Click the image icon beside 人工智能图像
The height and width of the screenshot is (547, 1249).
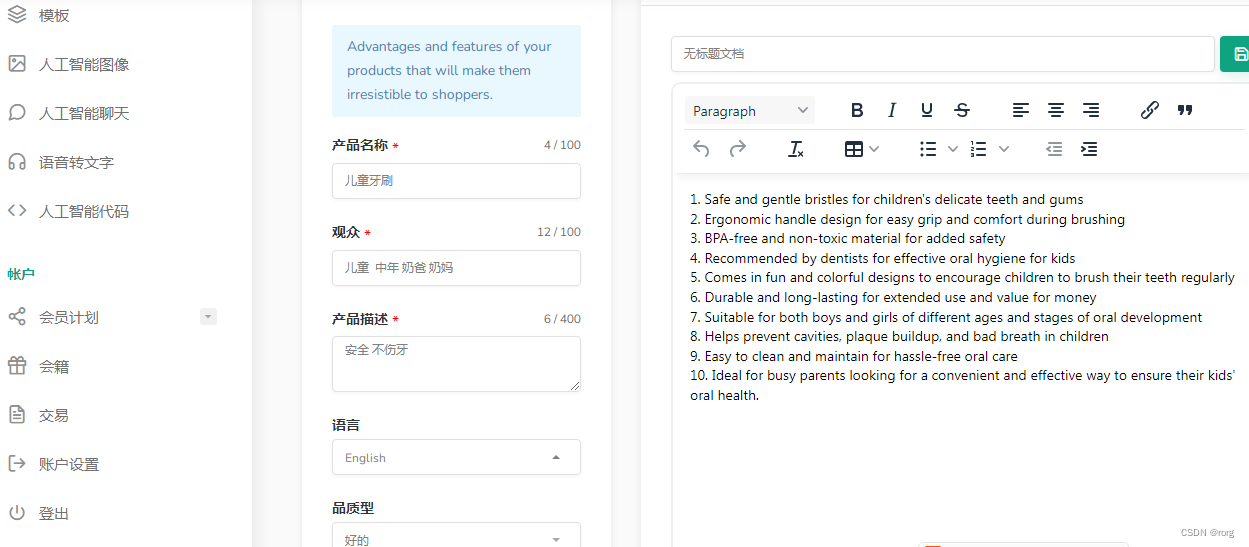click(17, 64)
